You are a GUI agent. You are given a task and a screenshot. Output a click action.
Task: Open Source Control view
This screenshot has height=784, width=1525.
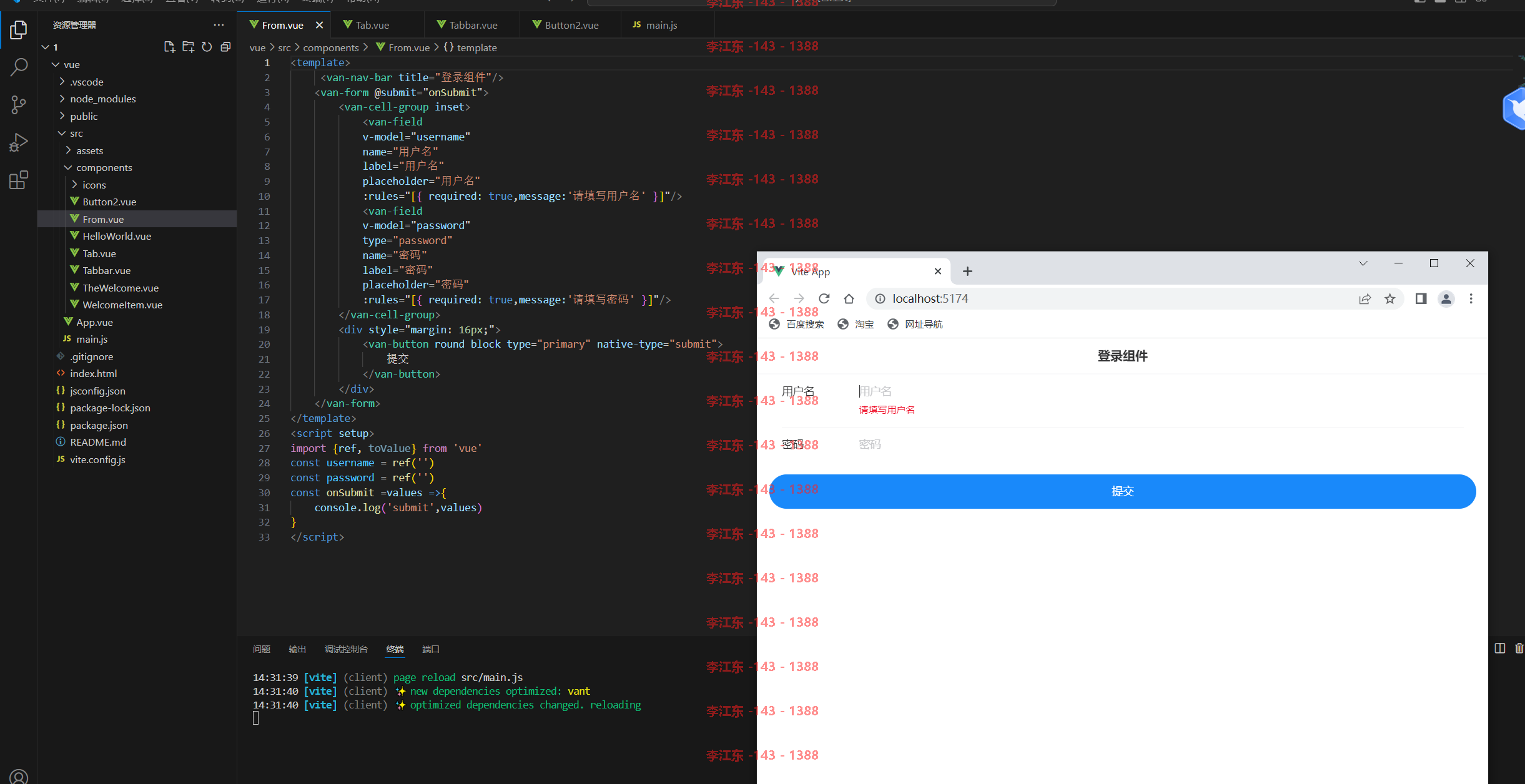coord(19,104)
